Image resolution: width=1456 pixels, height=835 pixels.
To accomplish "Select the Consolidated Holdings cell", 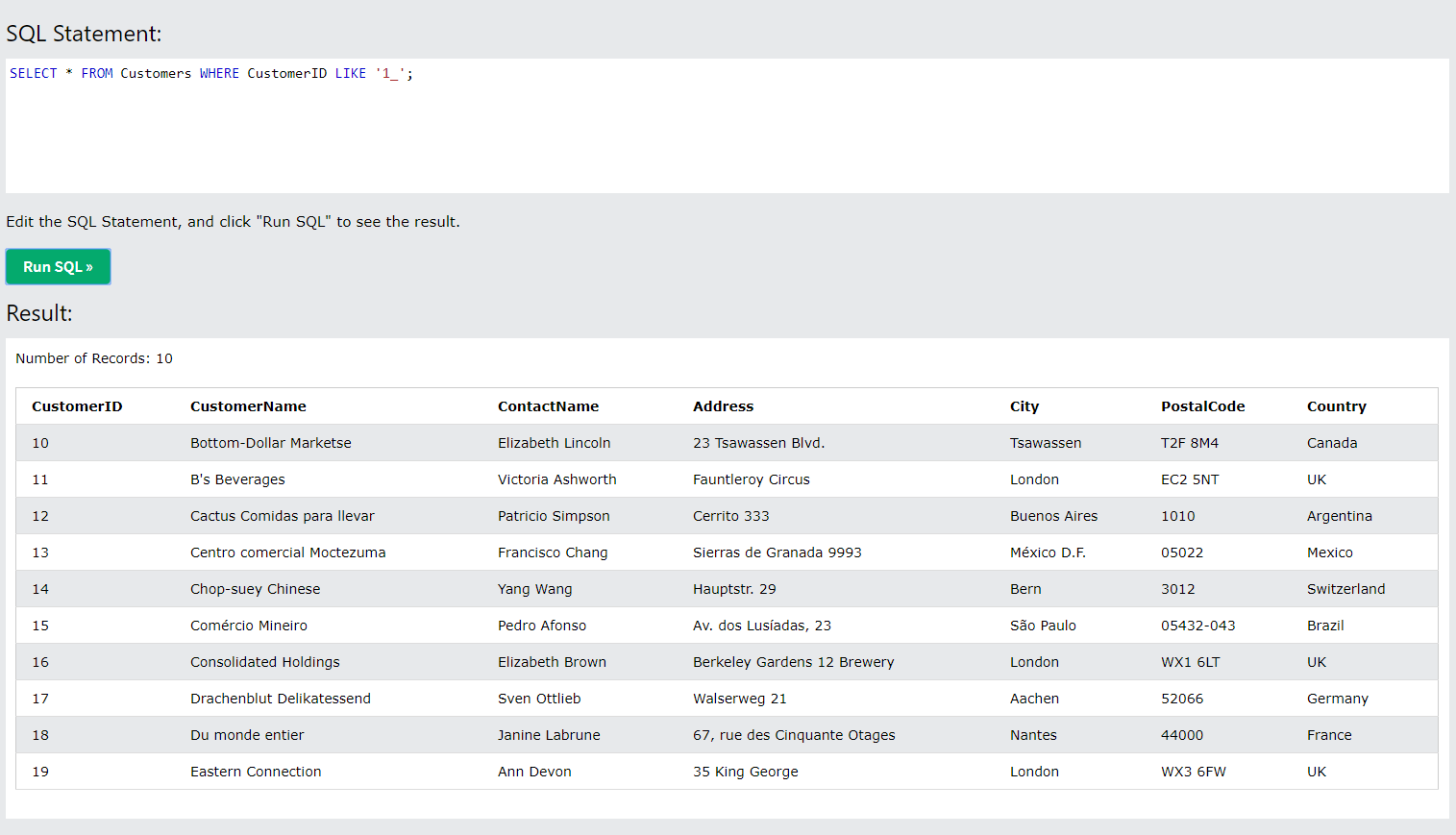I will pos(265,662).
